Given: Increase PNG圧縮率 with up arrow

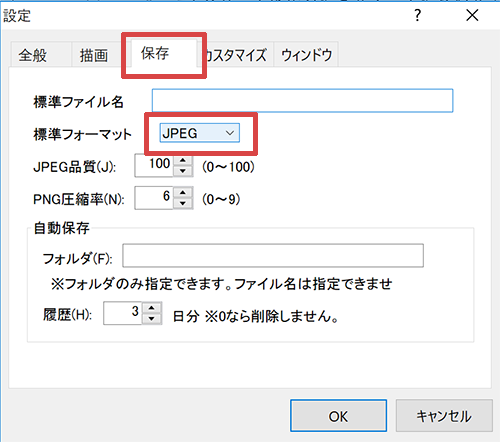Looking at the screenshot, I should pos(183,193).
